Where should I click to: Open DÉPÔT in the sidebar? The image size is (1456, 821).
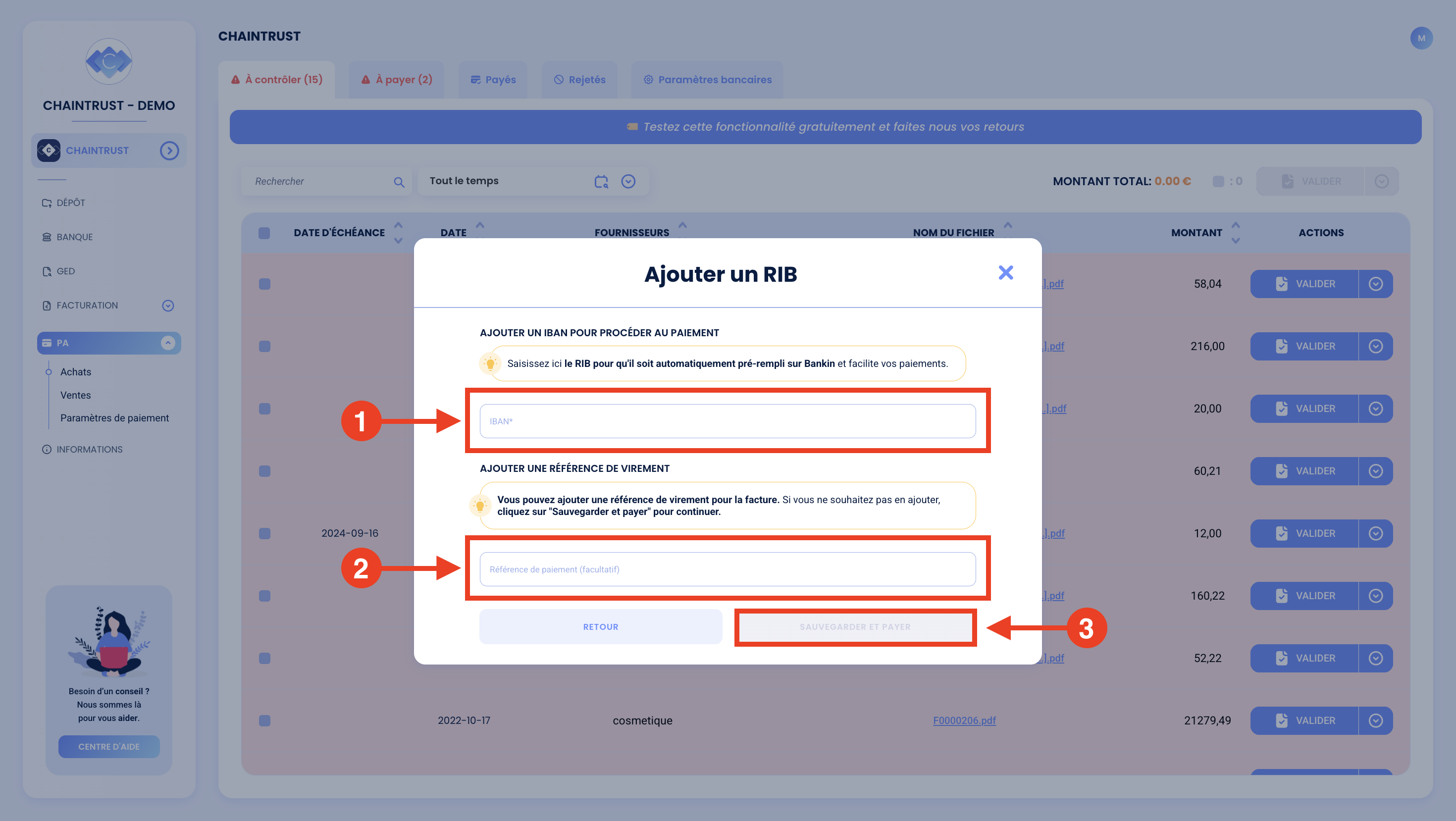71,203
